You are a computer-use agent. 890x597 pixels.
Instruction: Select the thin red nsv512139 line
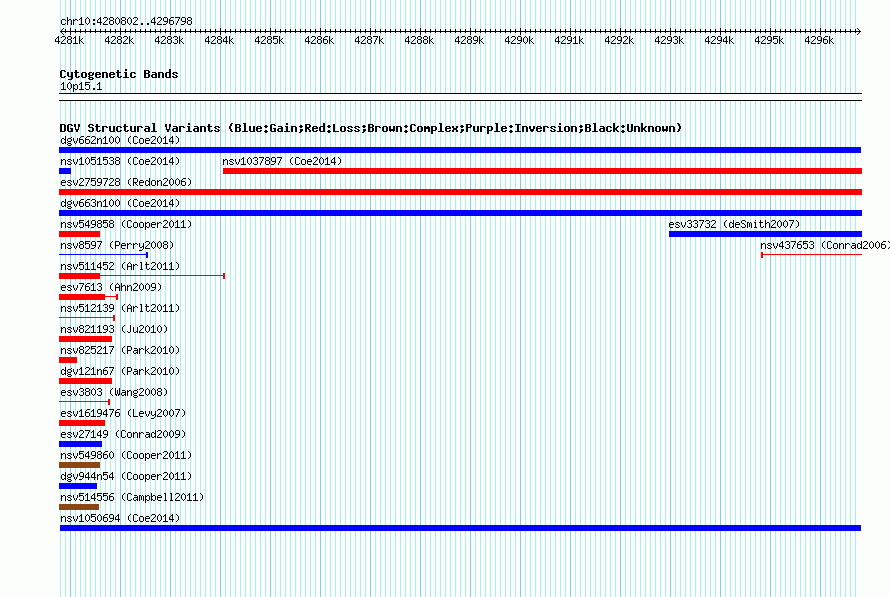(x=87, y=318)
